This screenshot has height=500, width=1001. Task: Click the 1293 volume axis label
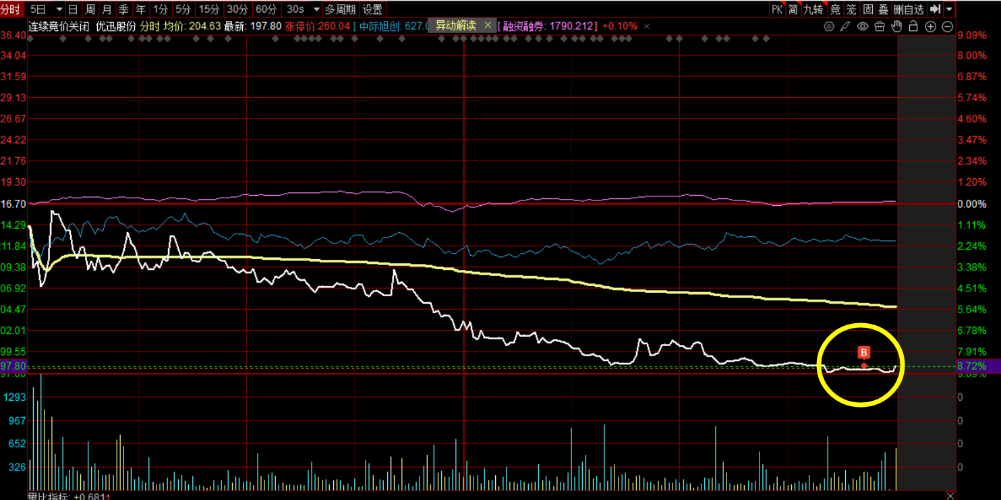coord(15,397)
